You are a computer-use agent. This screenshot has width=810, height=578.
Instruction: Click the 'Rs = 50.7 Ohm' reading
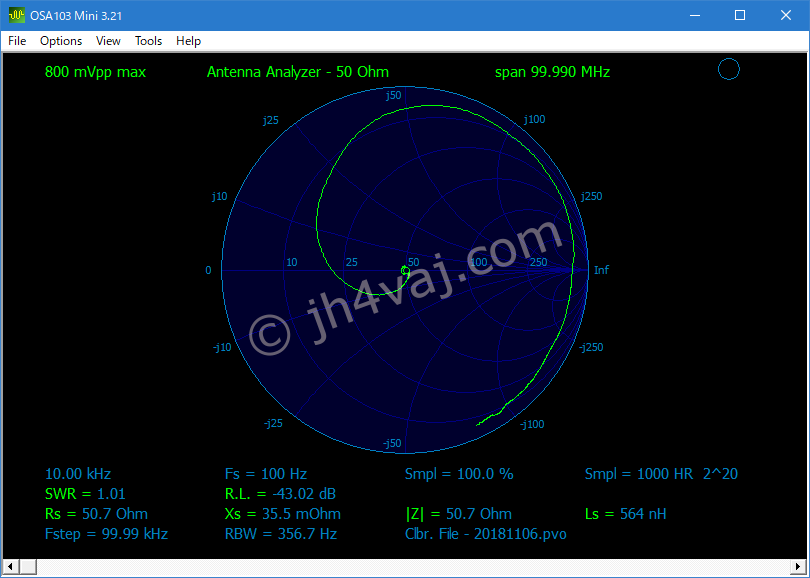[97, 514]
